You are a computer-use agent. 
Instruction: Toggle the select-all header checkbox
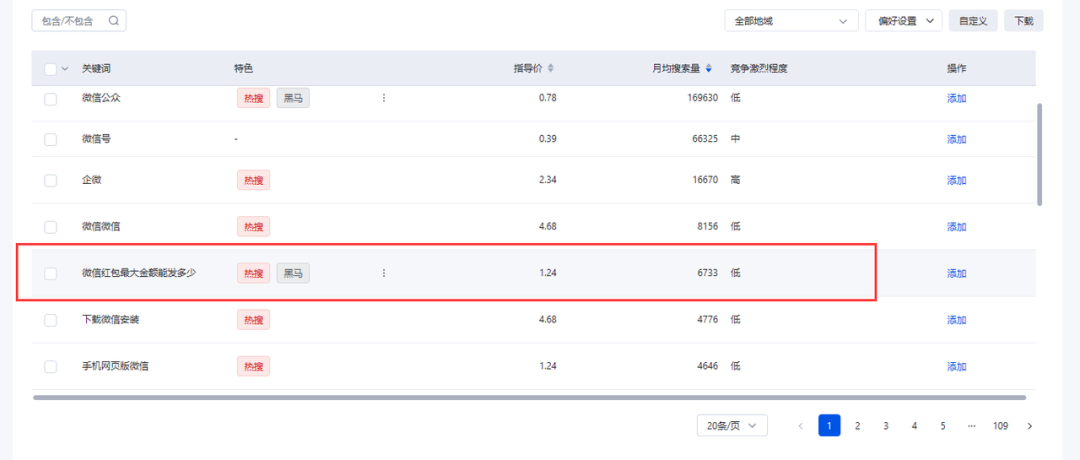tap(50, 69)
